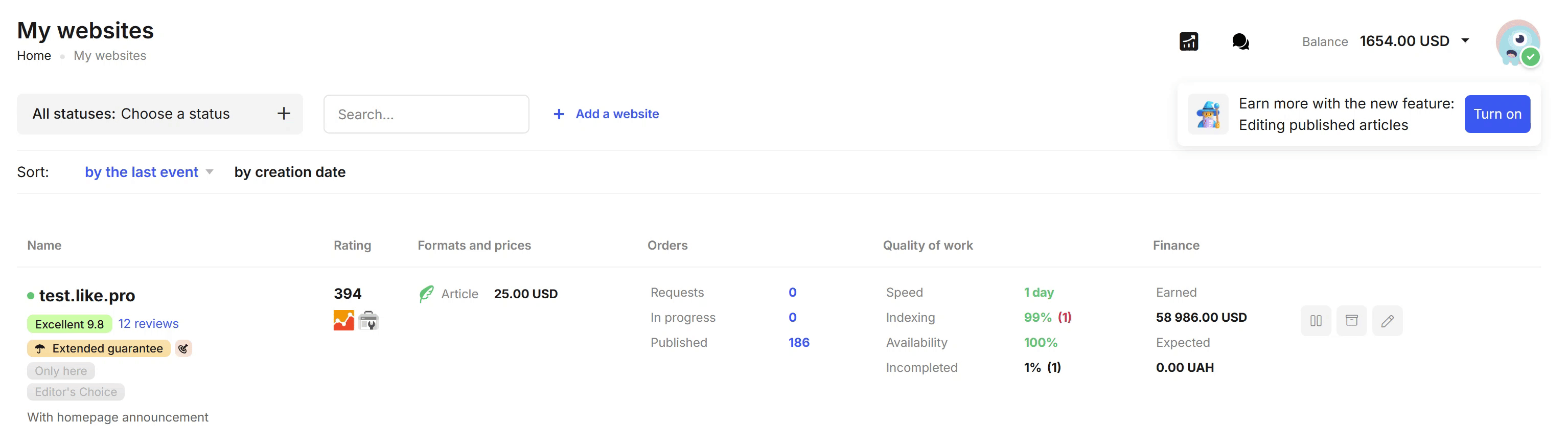This screenshot has height=443, width=1568.
Task: Open the statistics chart icon
Action: pos(1188,41)
